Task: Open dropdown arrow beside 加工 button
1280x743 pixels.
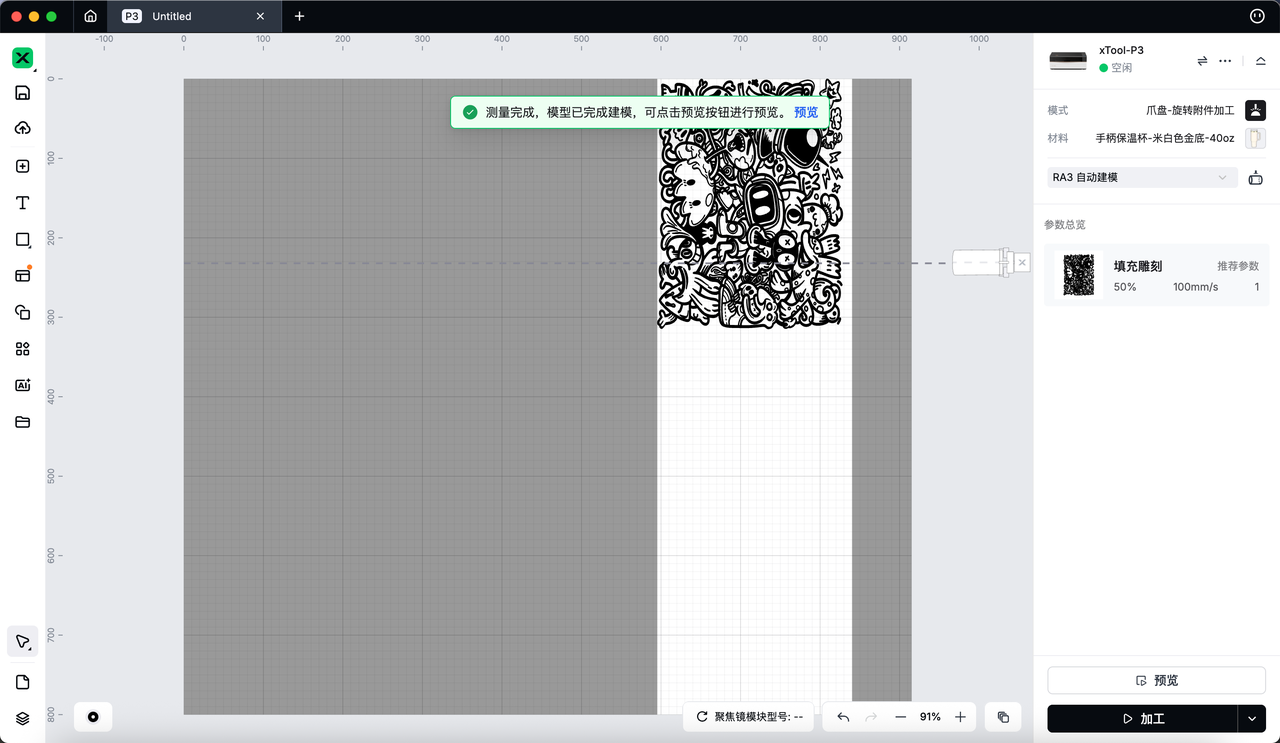Action: tap(1251, 718)
